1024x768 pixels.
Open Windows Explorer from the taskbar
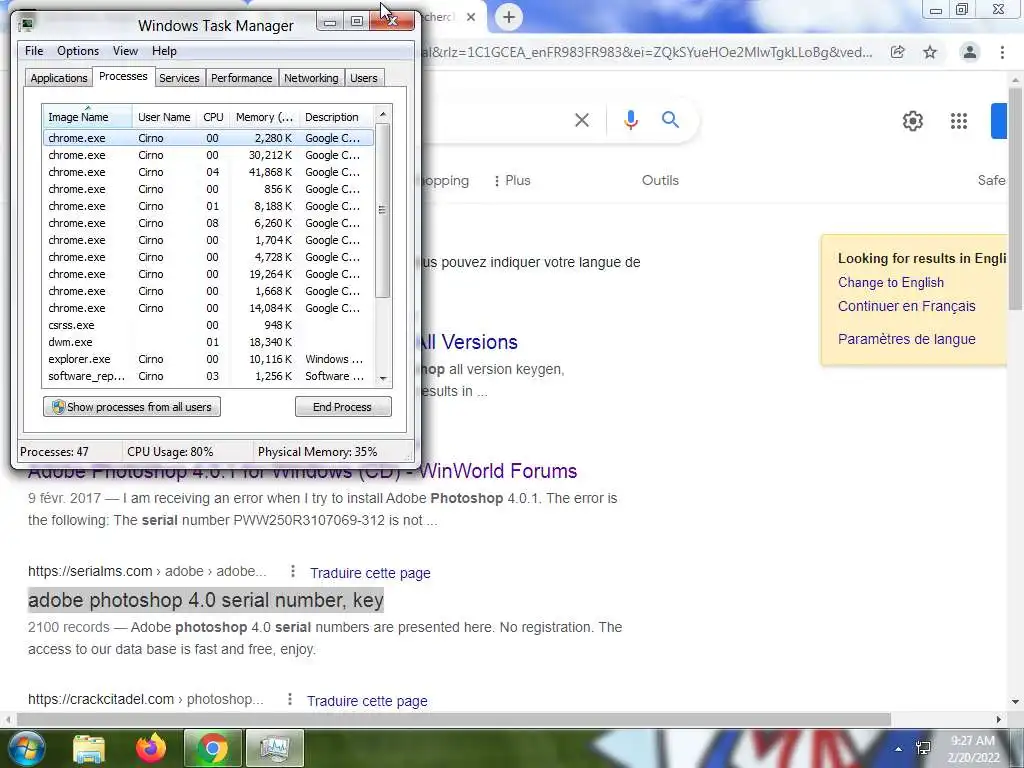point(89,748)
